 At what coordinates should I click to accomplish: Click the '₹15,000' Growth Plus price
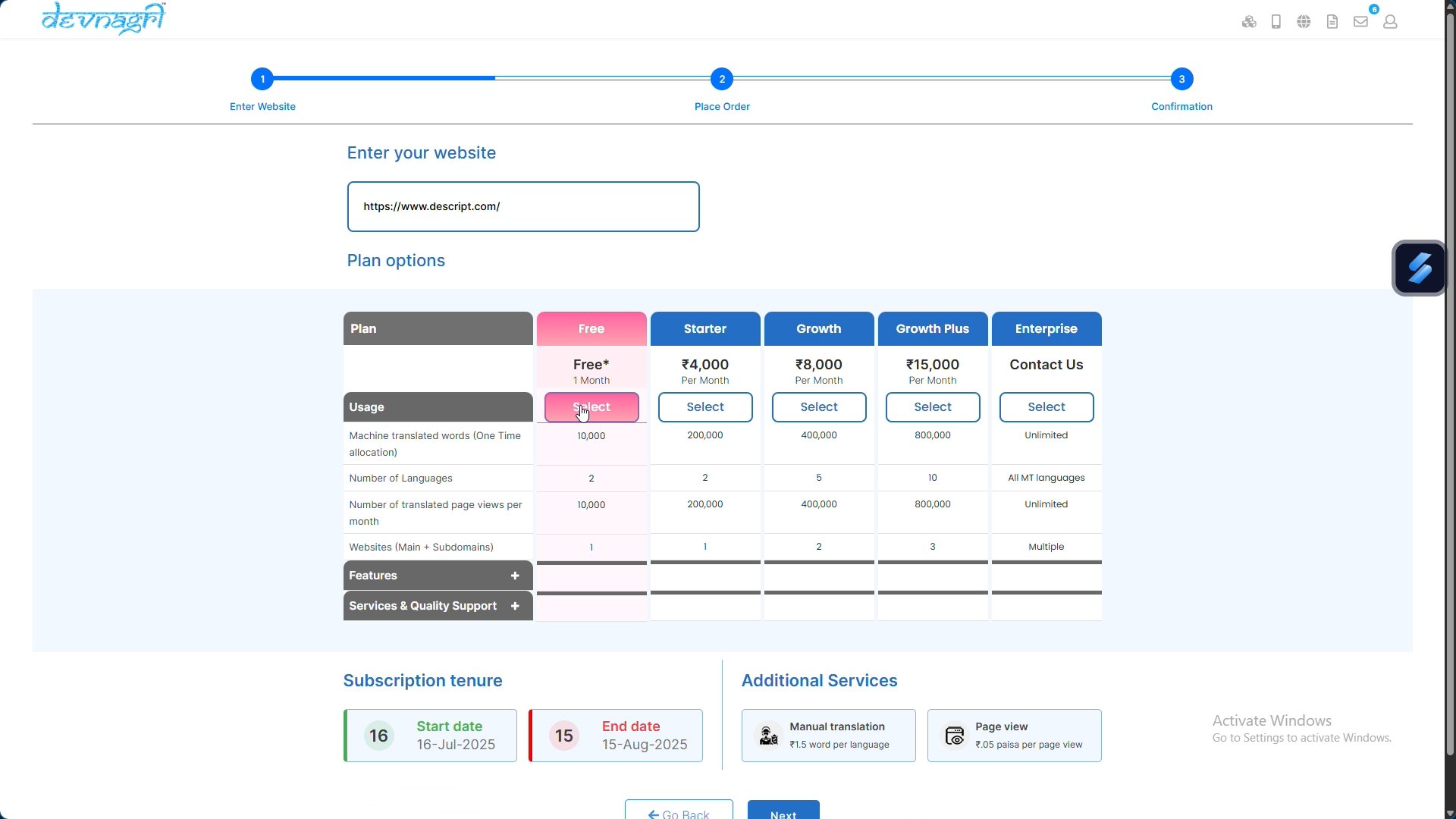tap(933, 365)
